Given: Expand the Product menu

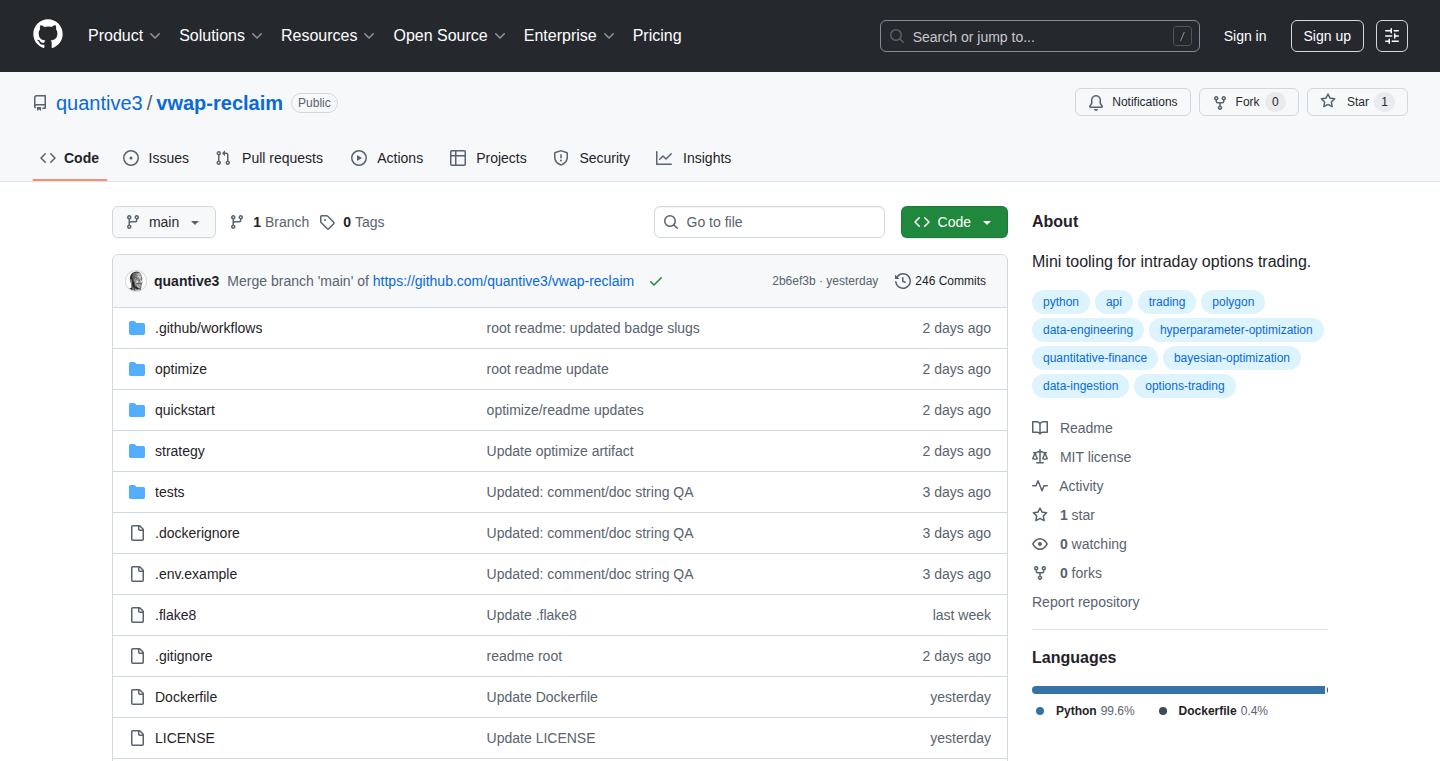Looking at the screenshot, I should tap(124, 36).
